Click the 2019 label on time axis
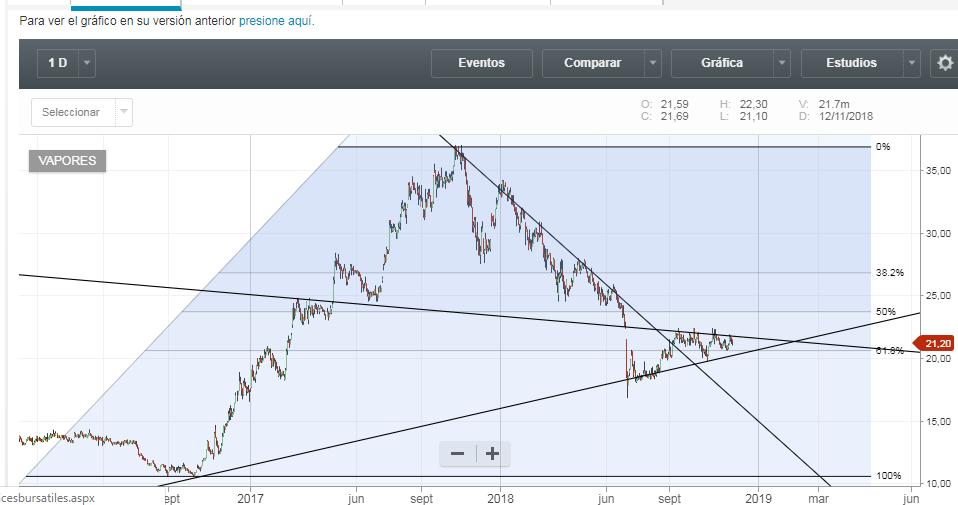Image resolution: width=958 pixels, height=505 pixels. (758, 498)
